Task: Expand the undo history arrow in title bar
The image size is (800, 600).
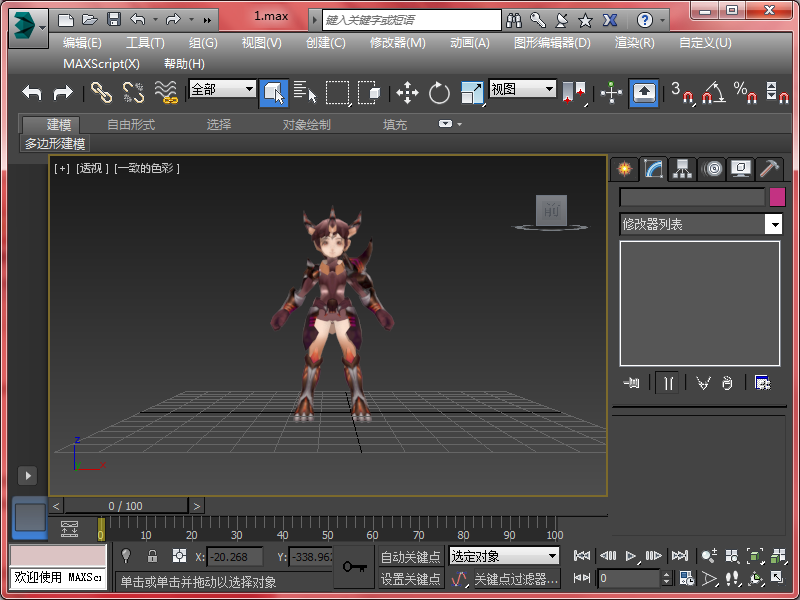Action: point(155,20)
